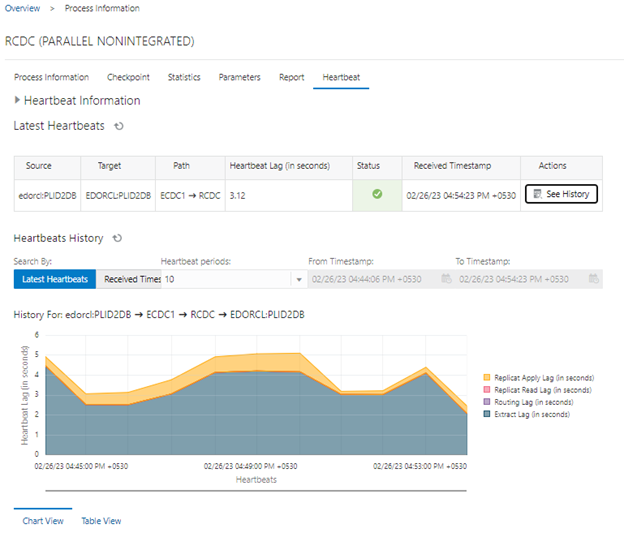Switch to the Checkpoint tab
Image resolution: width=624 pixels, height=533 pixels.
click(x=128, y=77)
